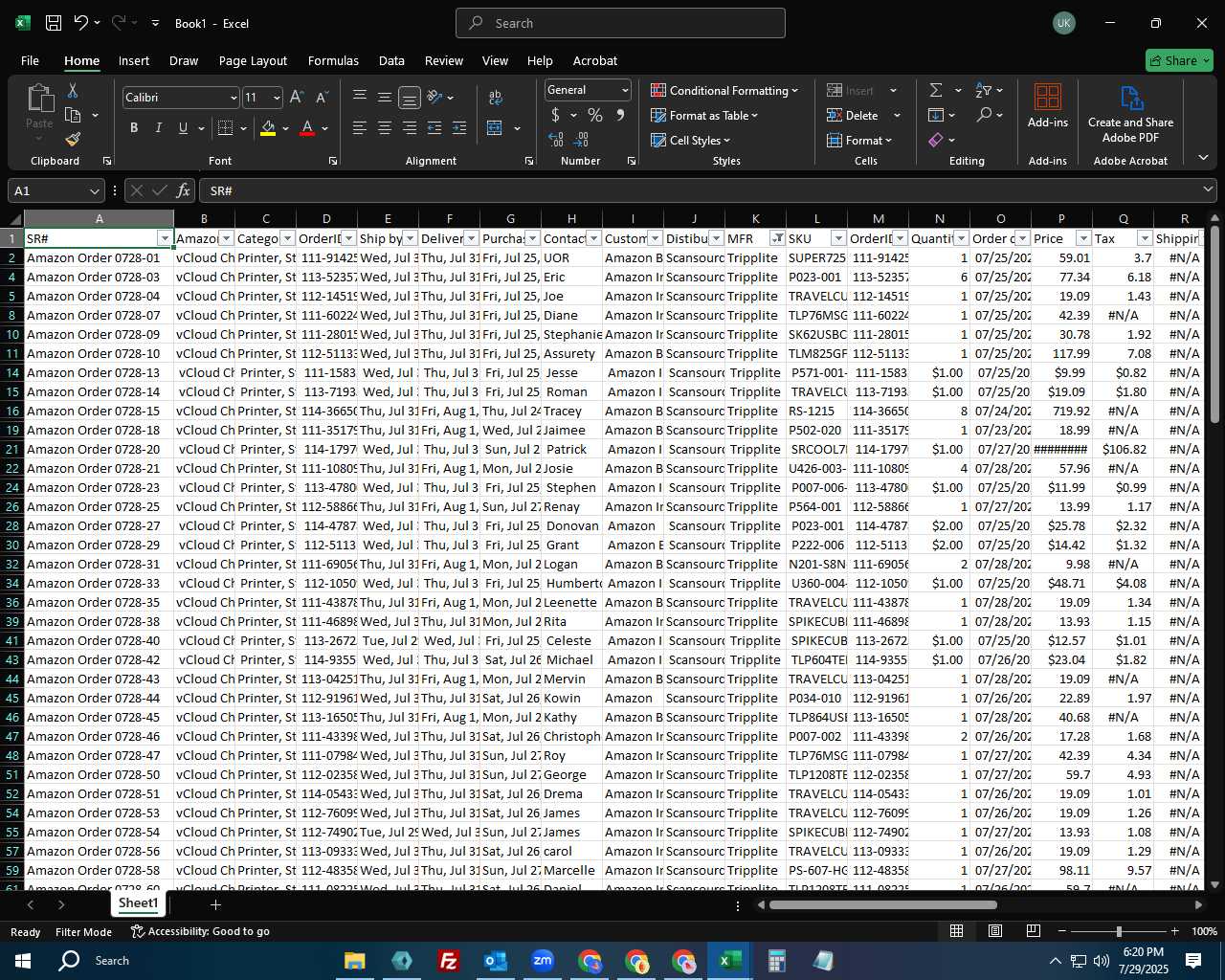Click Format as Table button
Image resolution: width=1225 pixels, height=980 pixels.
click(x=704, y=115)
